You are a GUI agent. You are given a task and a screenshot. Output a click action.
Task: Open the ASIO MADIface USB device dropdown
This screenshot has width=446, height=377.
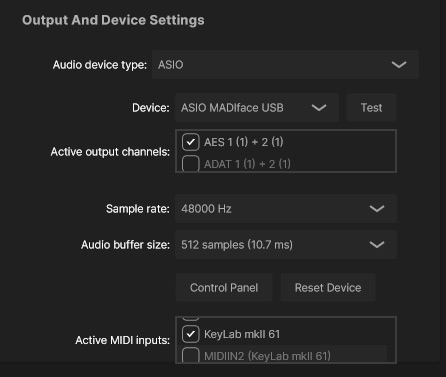257,108
